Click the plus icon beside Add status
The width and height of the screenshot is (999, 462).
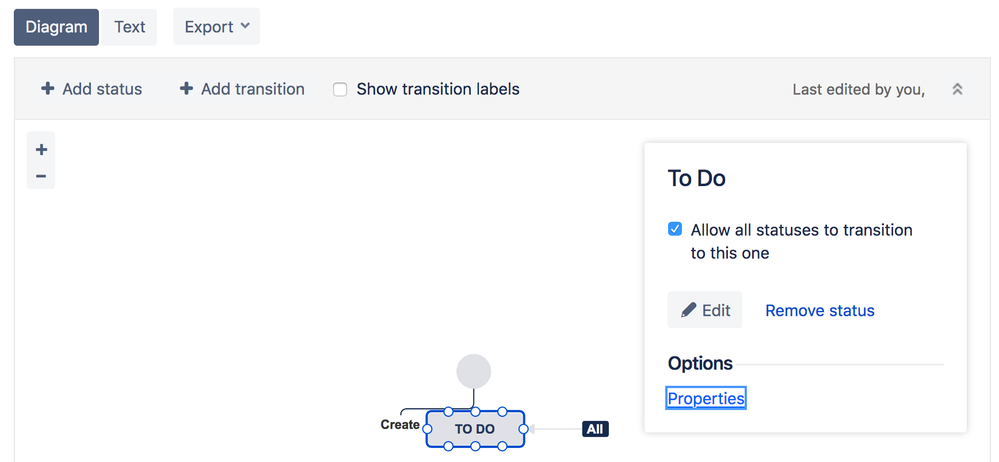pyautogui.click(x=48, y=89)
